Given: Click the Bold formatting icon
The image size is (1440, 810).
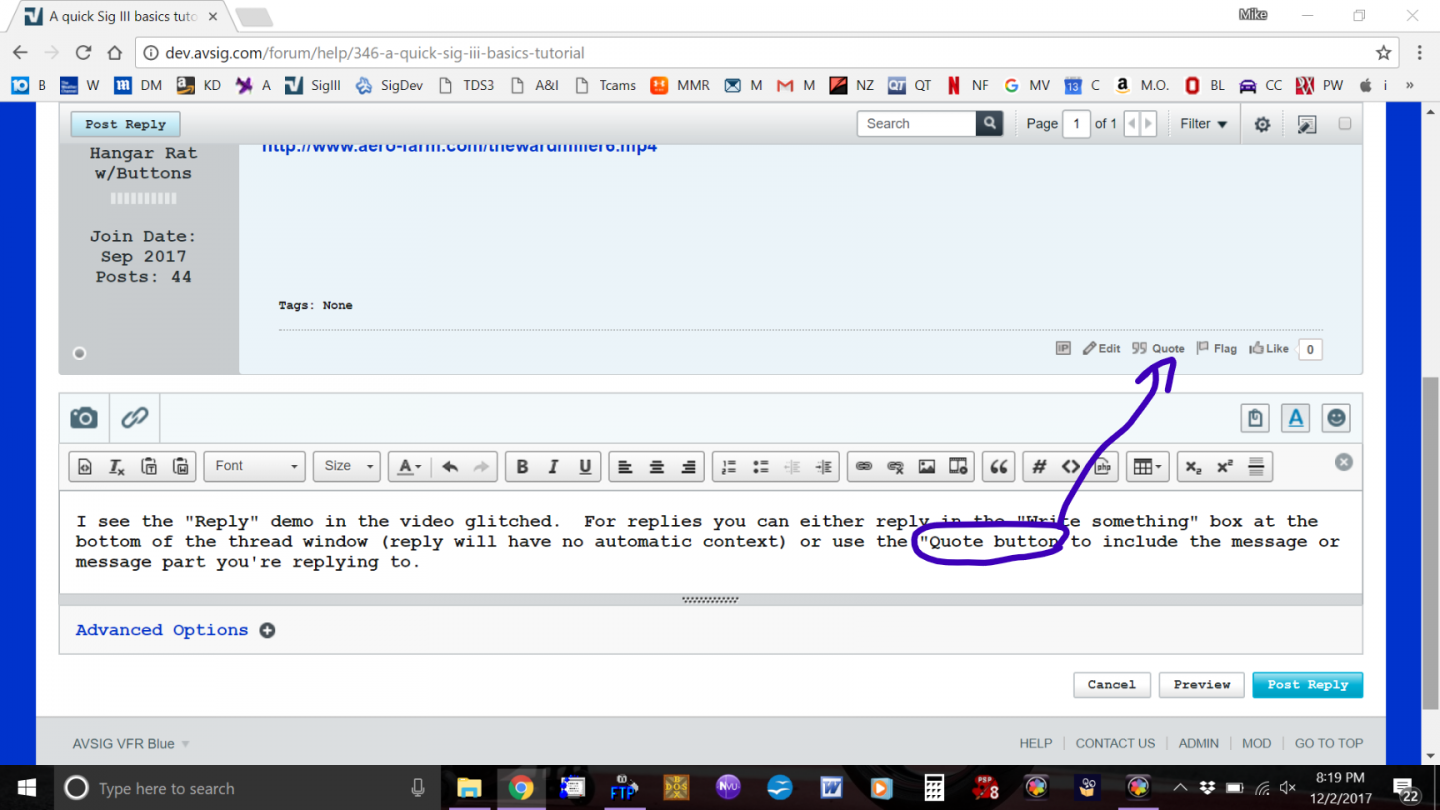Looking at the screenshot, I should (521, 467).
